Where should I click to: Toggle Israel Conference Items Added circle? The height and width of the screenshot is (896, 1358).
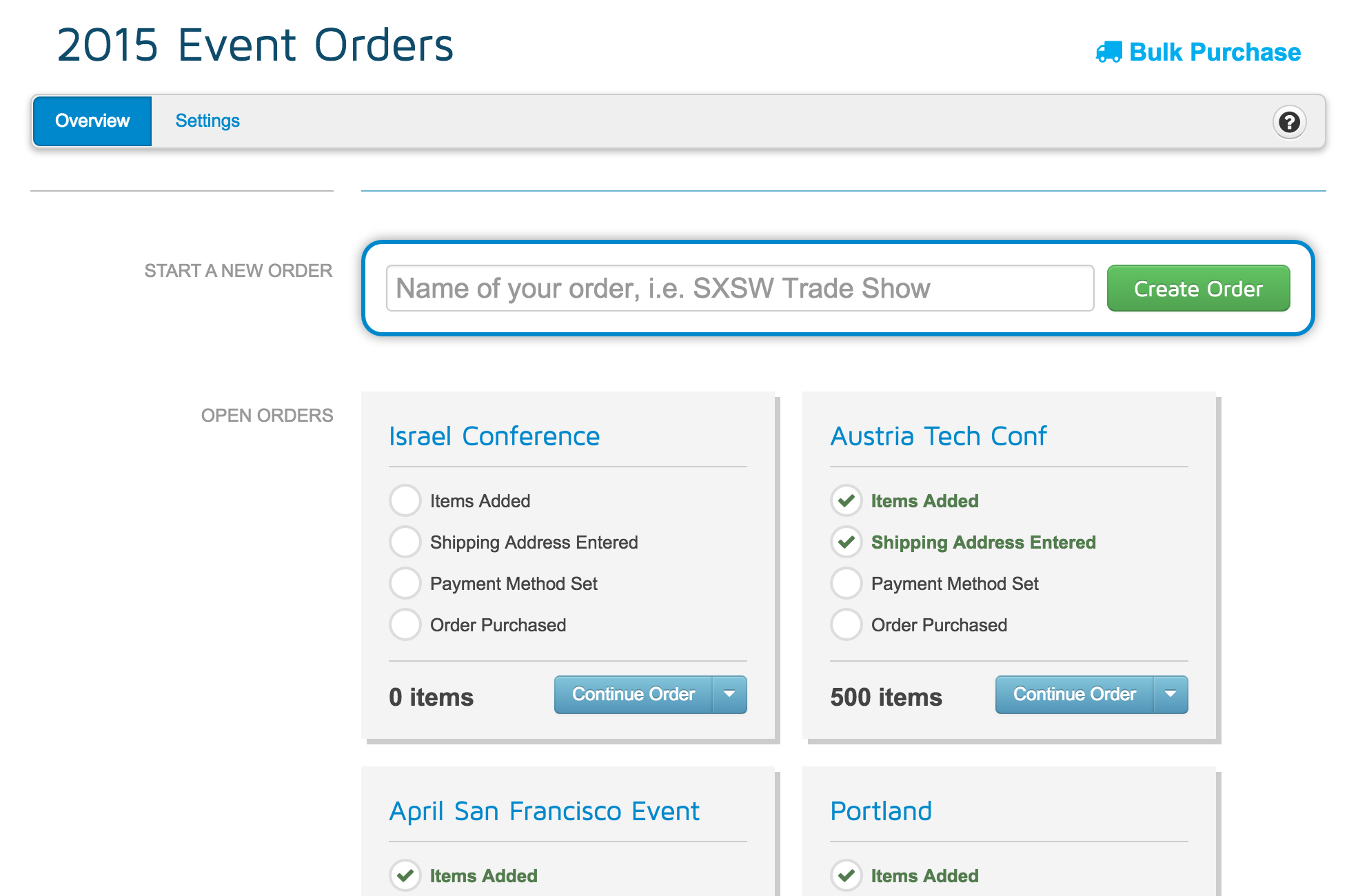(x=405, y=501)
